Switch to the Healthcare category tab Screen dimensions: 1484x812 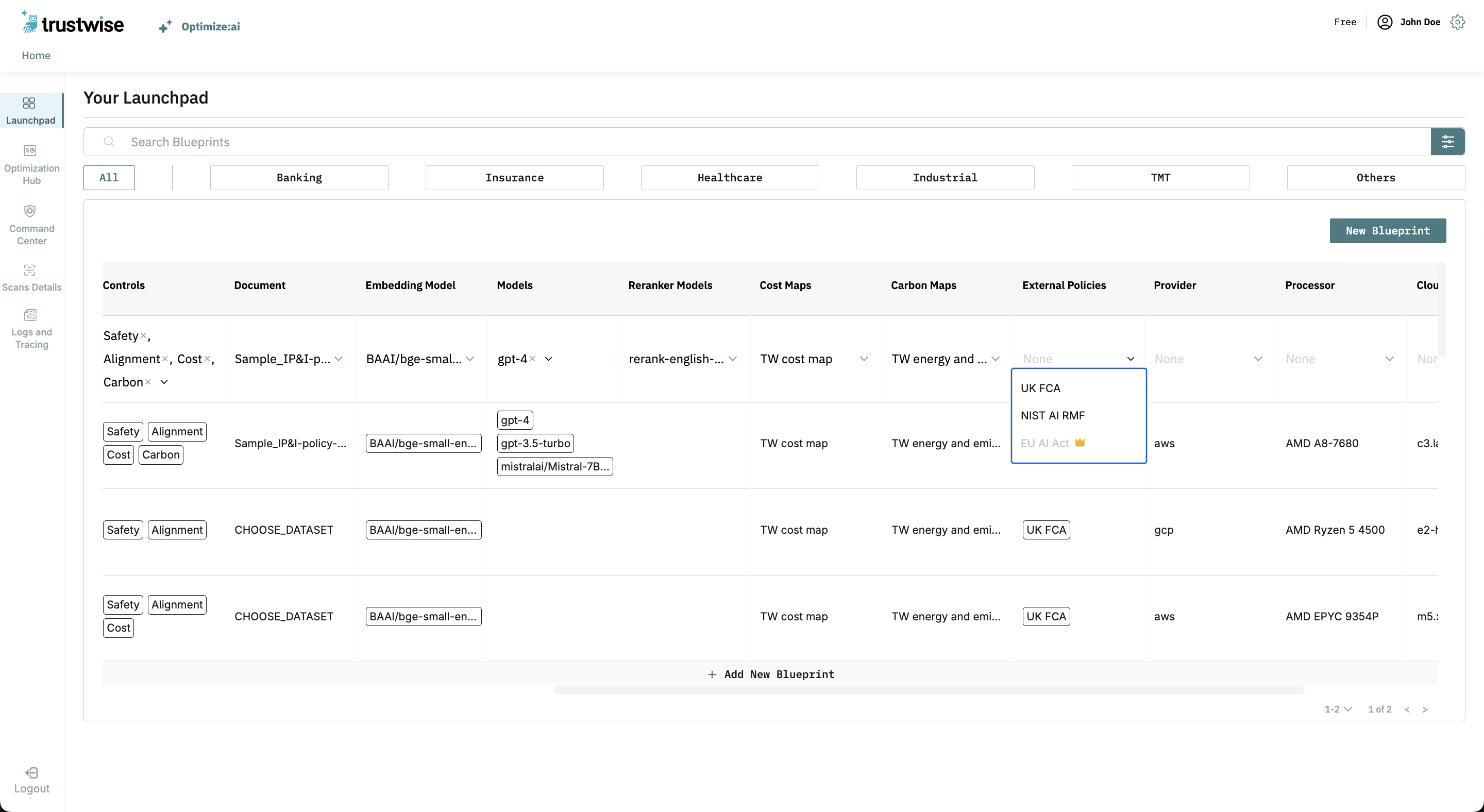729,177
